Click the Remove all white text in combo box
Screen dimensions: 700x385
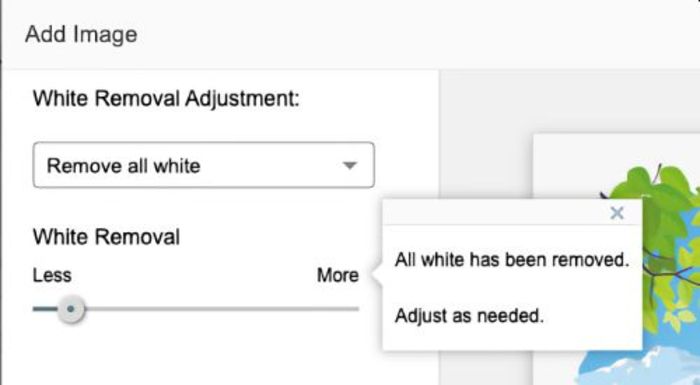(x=124, y=166)
